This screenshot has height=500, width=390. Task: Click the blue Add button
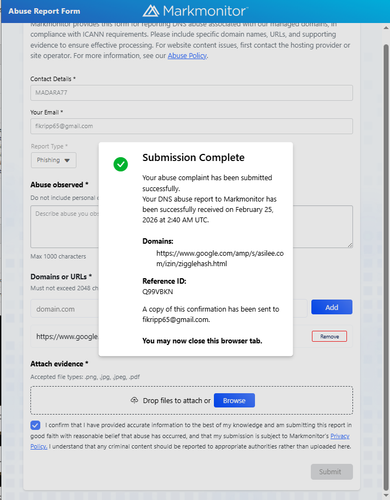[x=332, y=307]
